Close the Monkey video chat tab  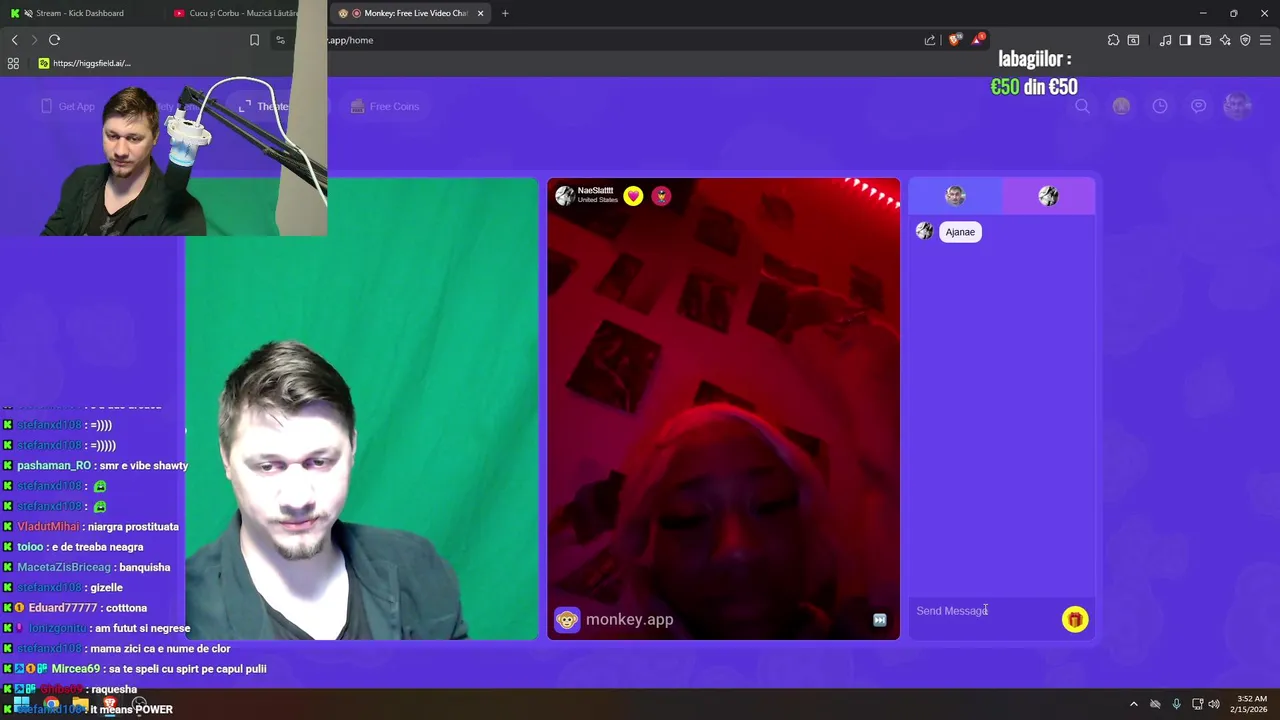coord(481,13)
